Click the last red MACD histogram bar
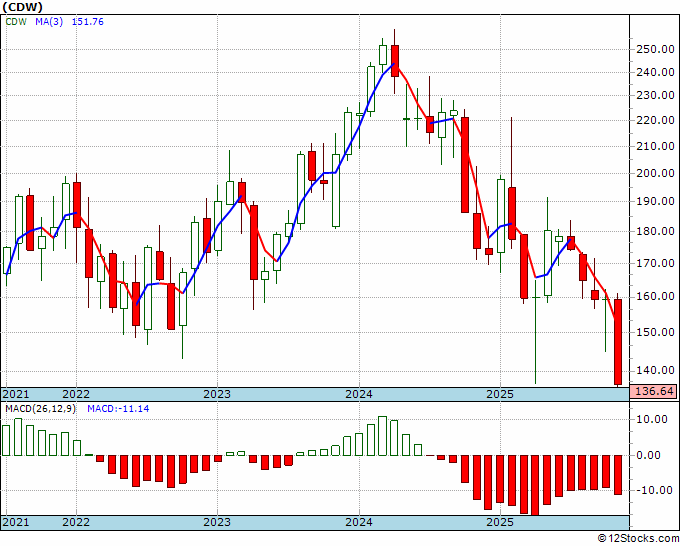680x546 pixels. pyautogui.click(x=618, y=475)
